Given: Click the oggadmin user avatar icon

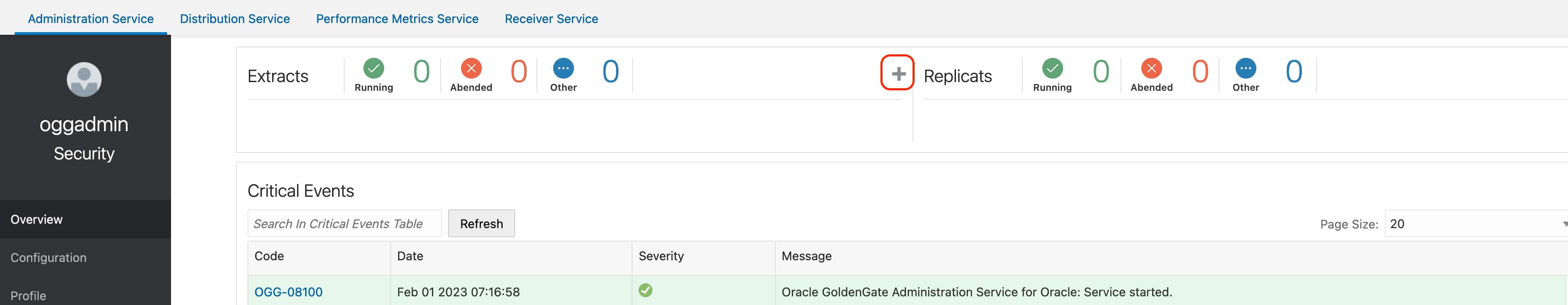Looking at the screenshot, I should pos(84,79).
